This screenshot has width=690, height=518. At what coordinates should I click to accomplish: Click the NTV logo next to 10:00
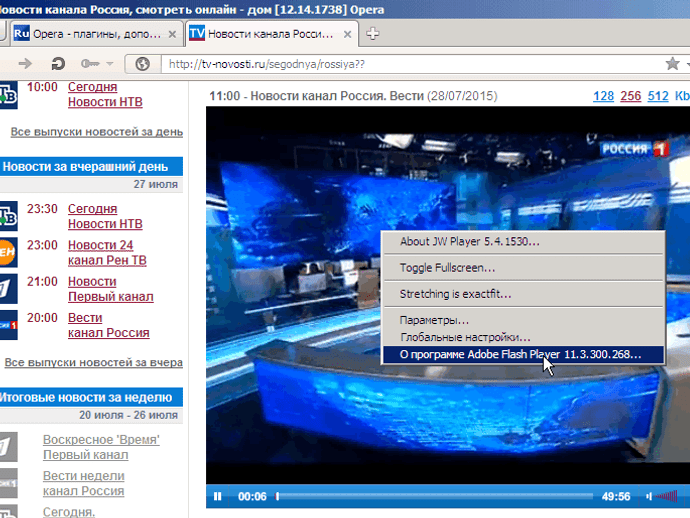click(x=8, y=94)
